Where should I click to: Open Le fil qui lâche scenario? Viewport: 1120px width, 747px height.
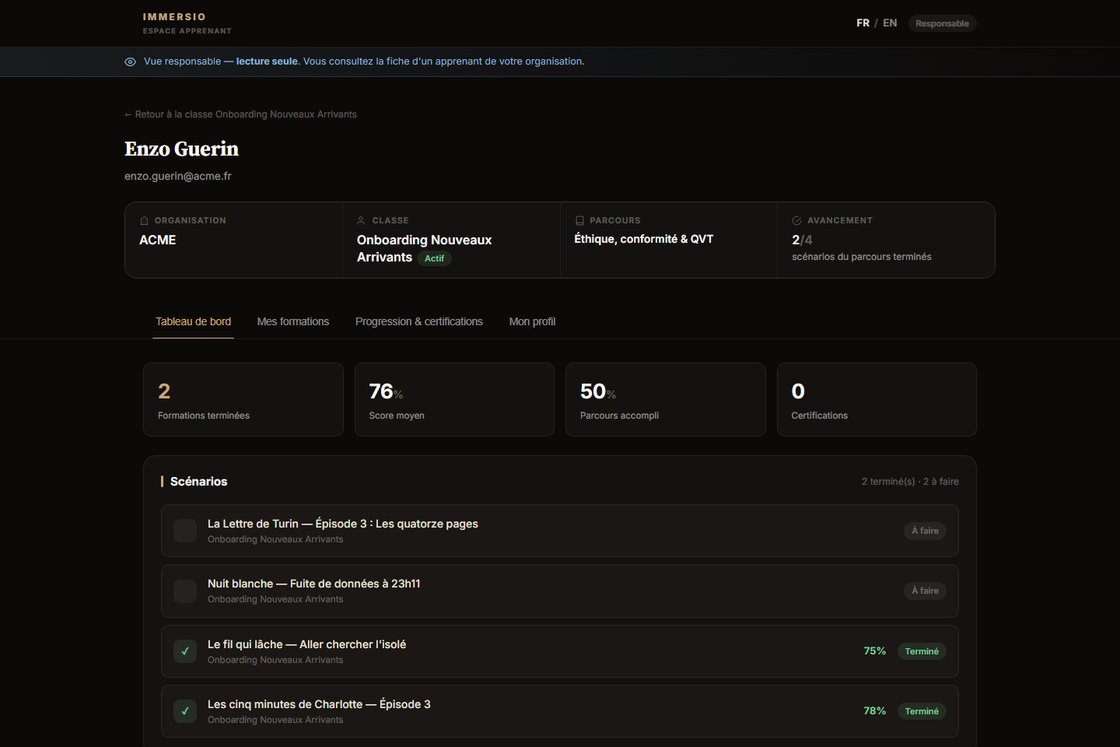click(560, 651)
